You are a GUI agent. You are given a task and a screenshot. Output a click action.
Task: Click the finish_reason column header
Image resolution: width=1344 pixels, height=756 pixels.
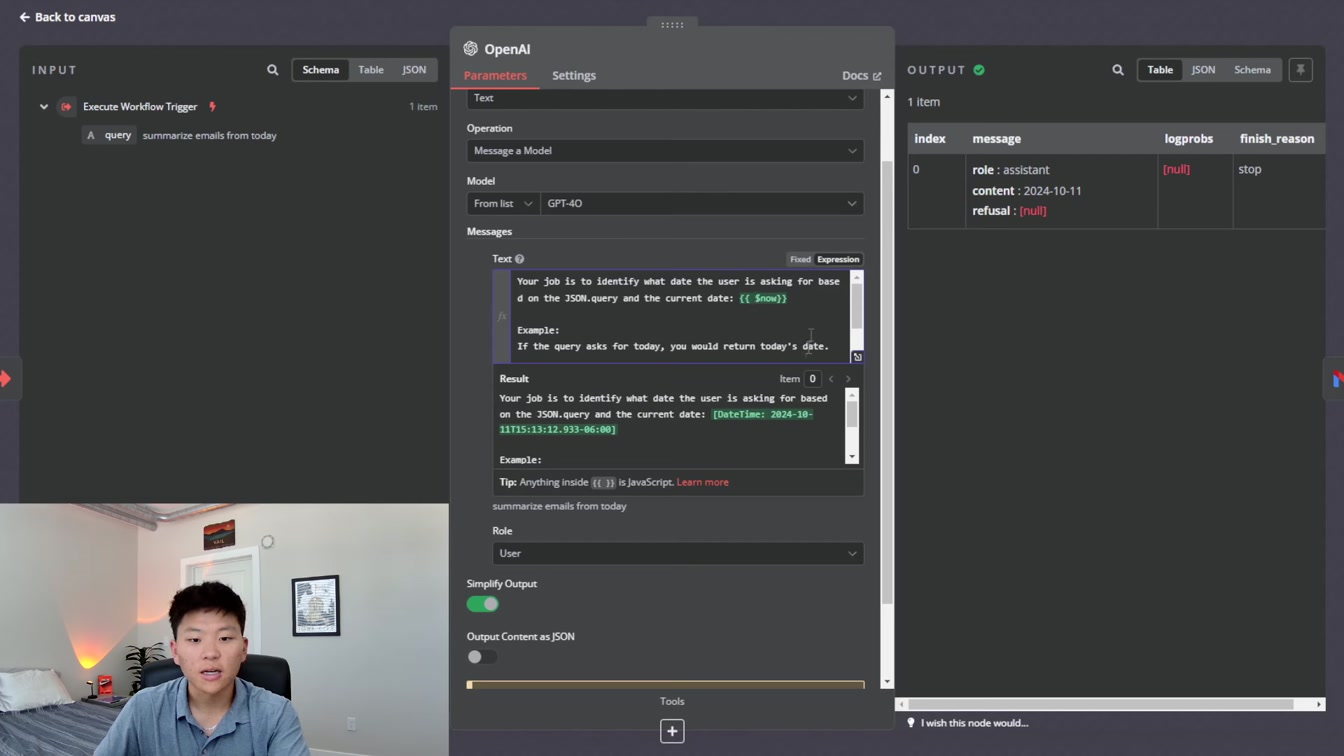pyautogui.click(x=1277, y=139)
